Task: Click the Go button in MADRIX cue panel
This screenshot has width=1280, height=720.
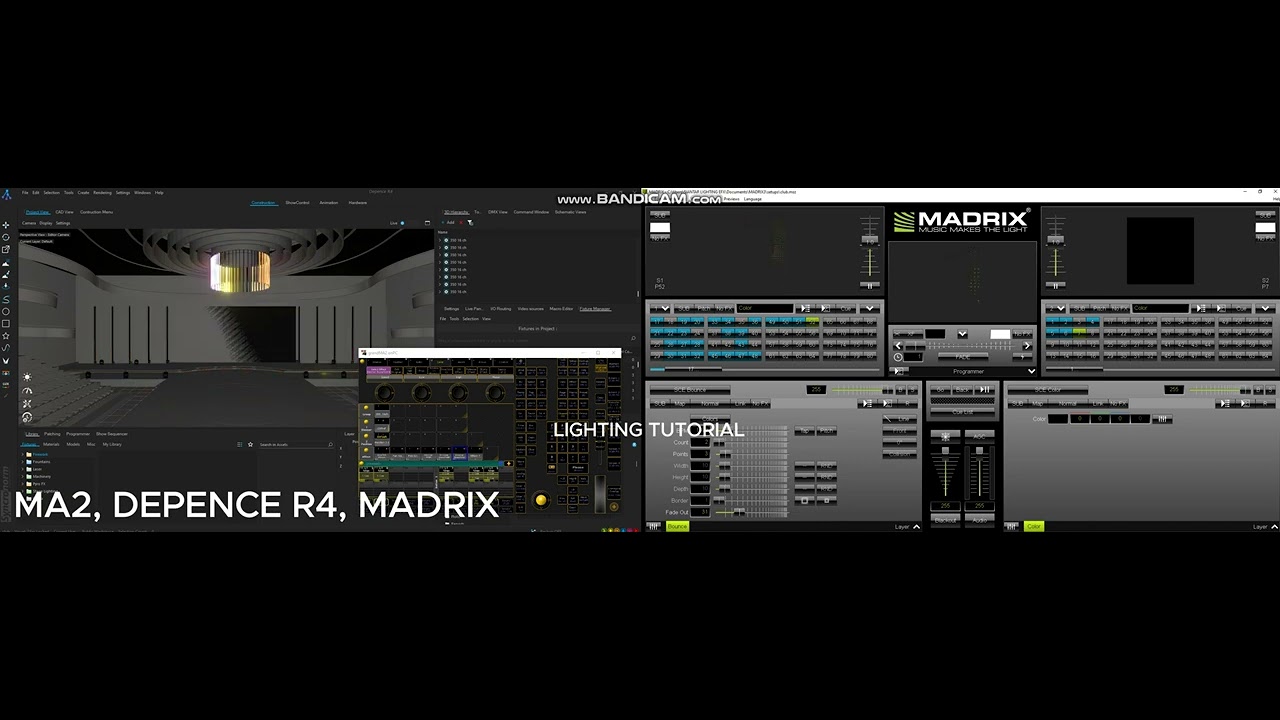Action: point(940,389)
